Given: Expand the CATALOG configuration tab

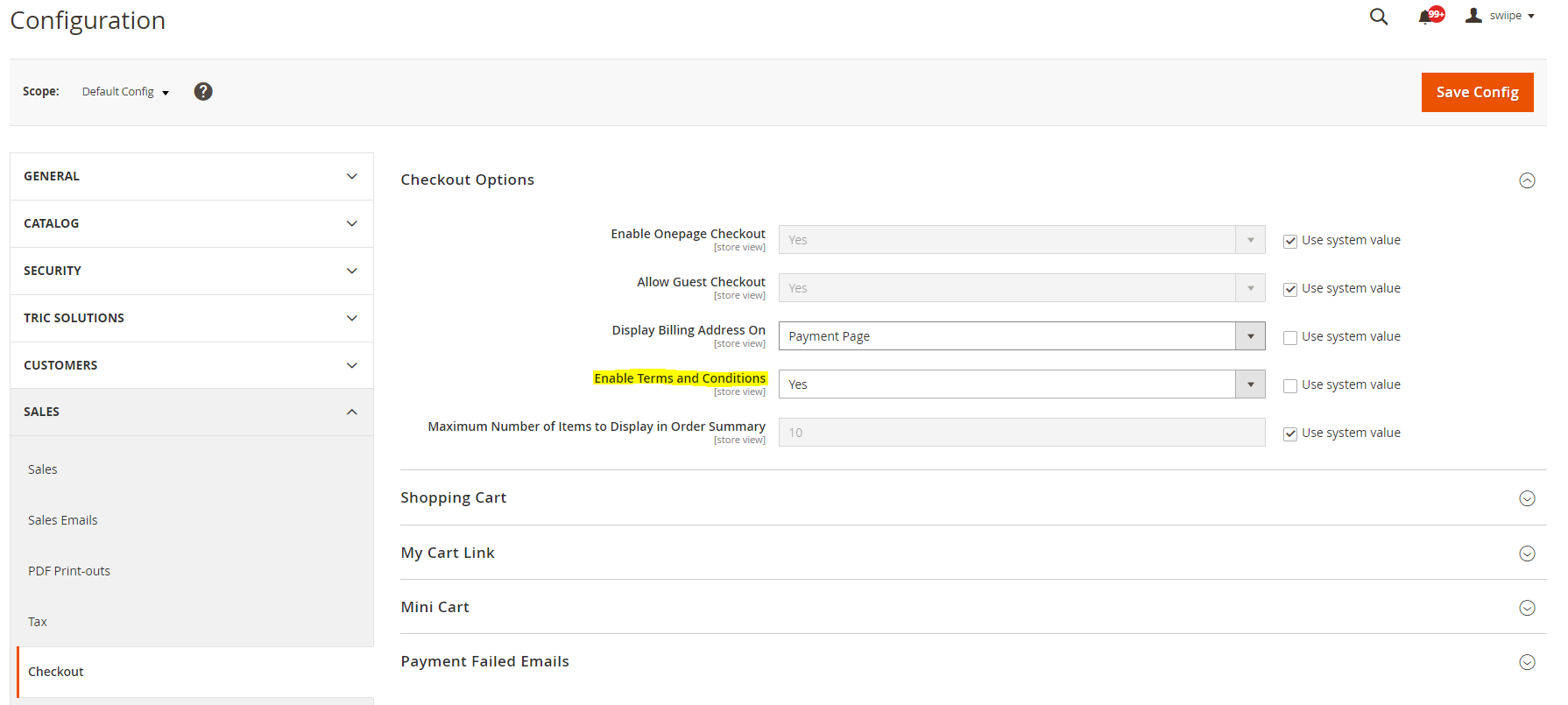Looking at the screenshot, I should pyautogui.click(x=191, y=223).
